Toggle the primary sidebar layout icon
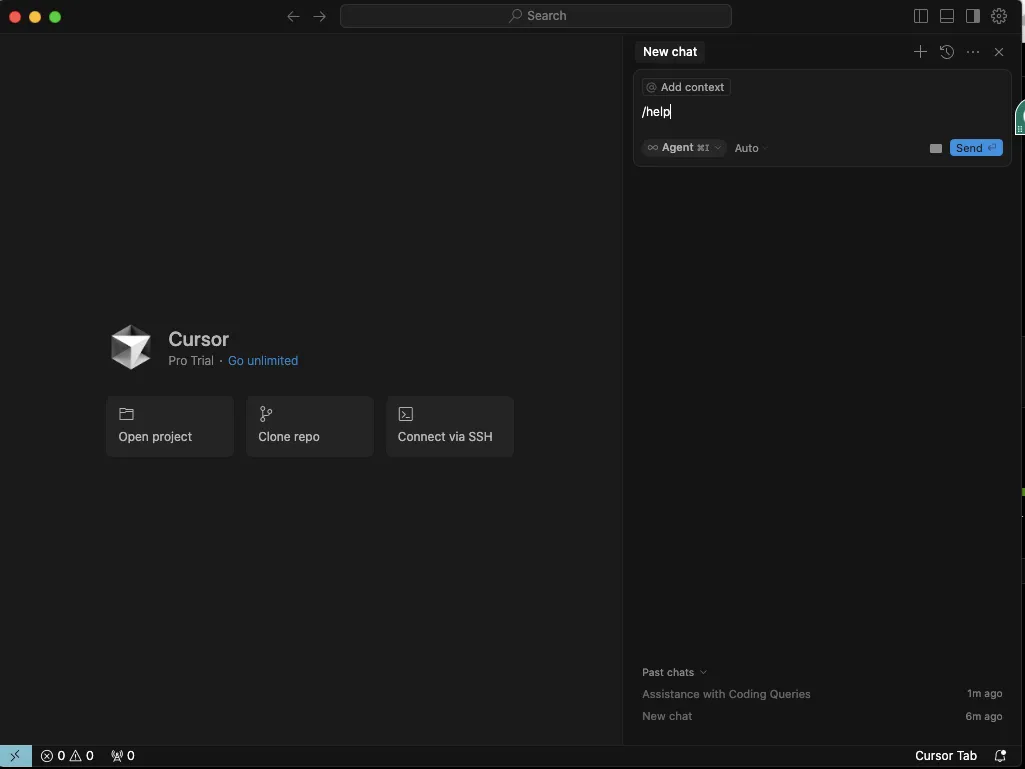This screenshot has height=769, width=1025. [920, 16]
